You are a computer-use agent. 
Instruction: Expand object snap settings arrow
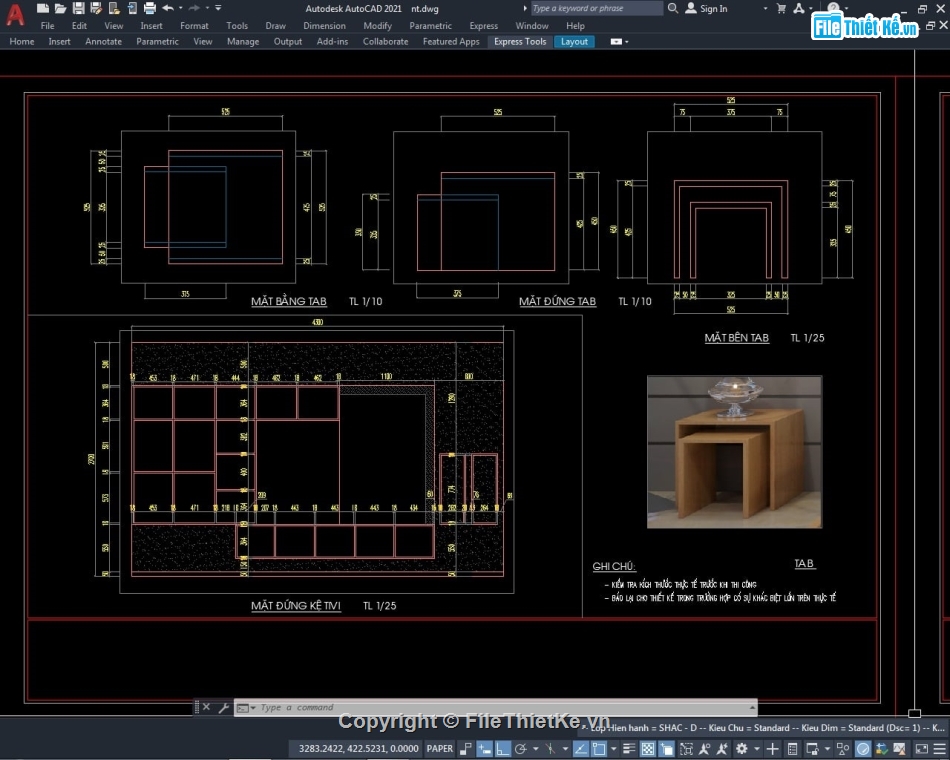613,748
